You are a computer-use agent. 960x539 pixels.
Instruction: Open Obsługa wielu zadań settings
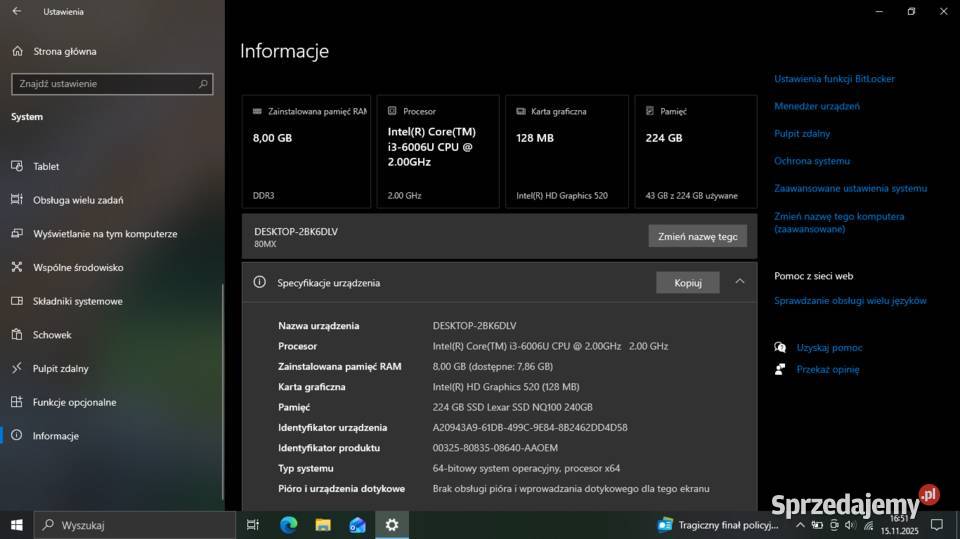coord(78,200)
